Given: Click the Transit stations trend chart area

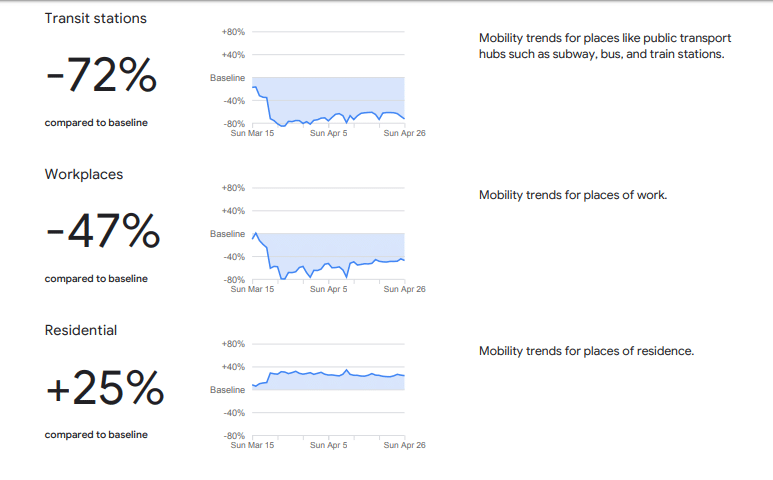Looking at the screenshot, I should [328, 78].
